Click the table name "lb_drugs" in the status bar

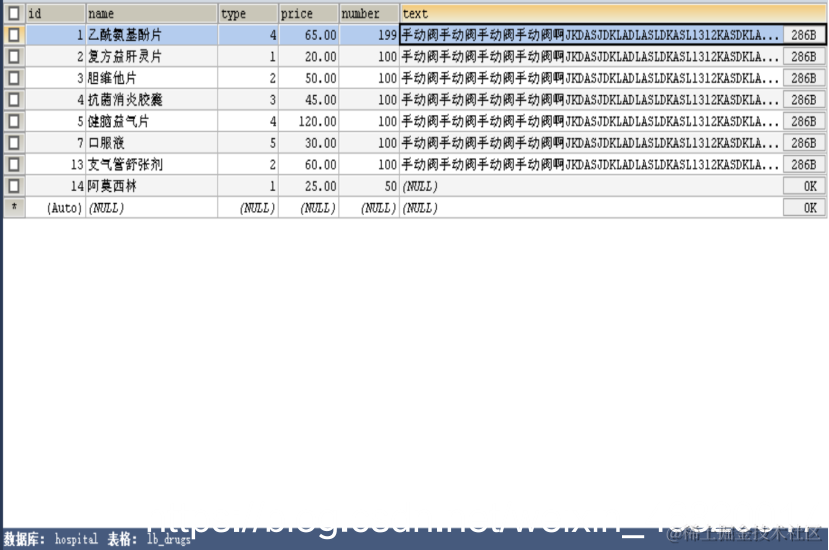pyautogui.click(x=169, y=539)
